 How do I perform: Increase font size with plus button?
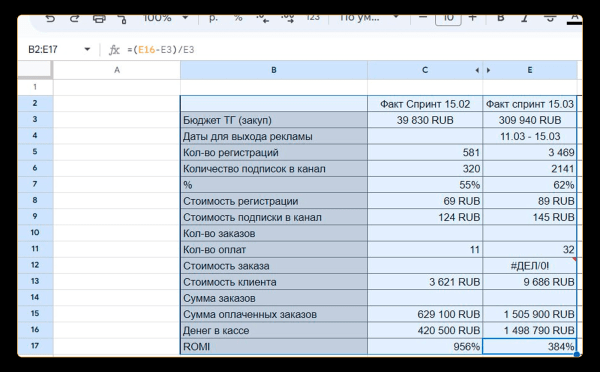[473, 18]
